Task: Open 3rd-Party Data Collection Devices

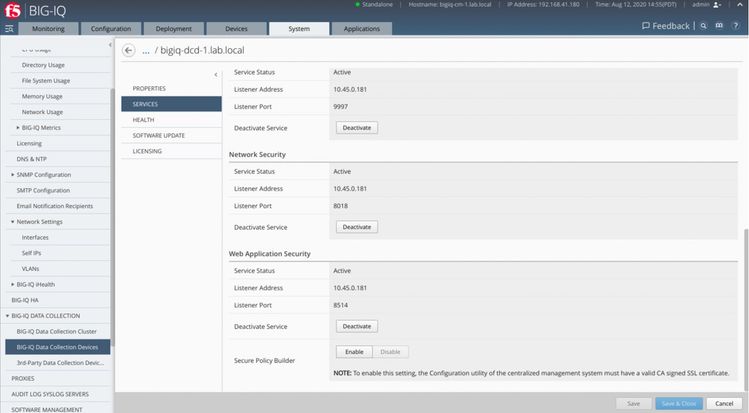Action: point(60,363)
